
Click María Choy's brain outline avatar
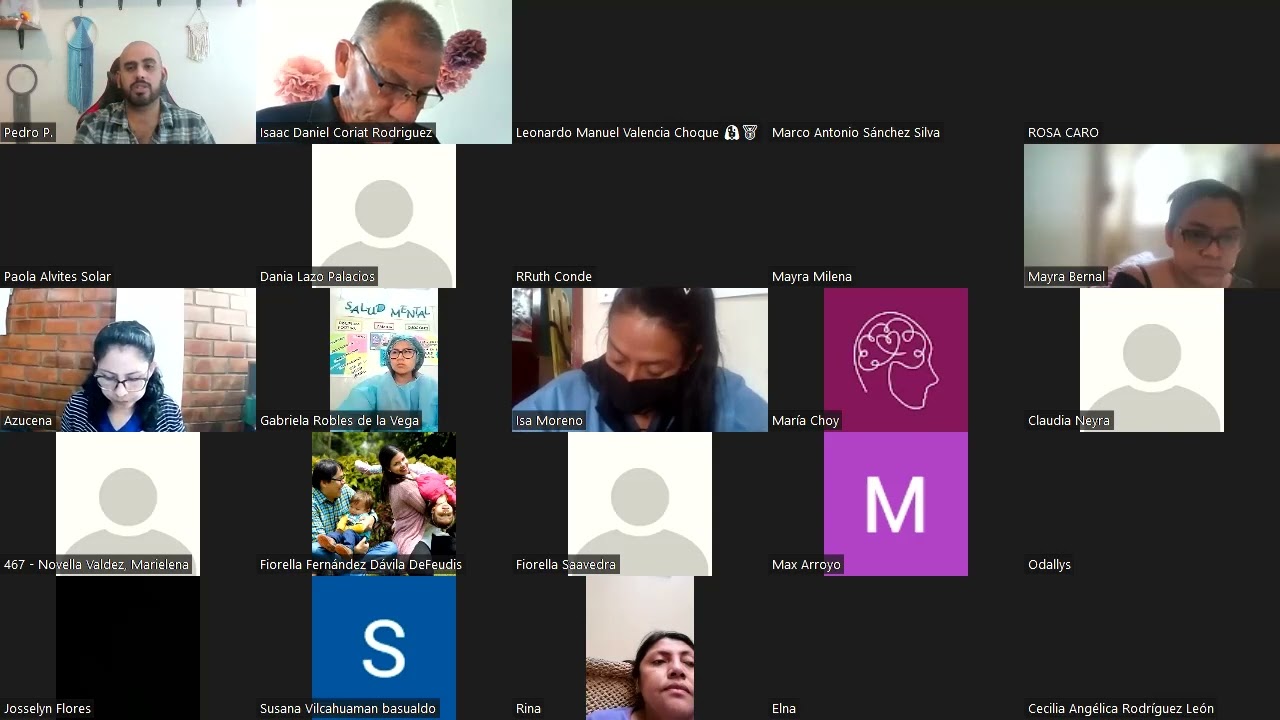(x=896, y=360)
